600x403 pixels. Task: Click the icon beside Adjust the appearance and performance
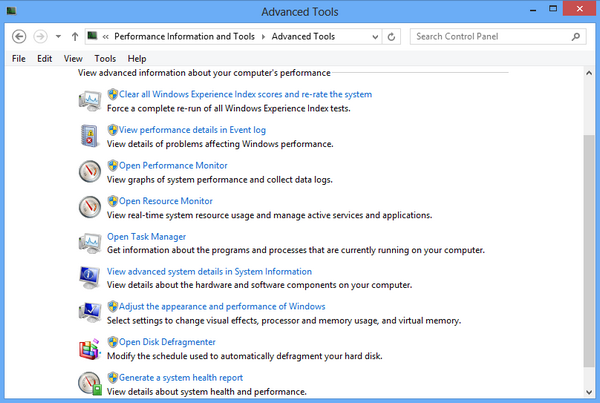click(90, 312)
